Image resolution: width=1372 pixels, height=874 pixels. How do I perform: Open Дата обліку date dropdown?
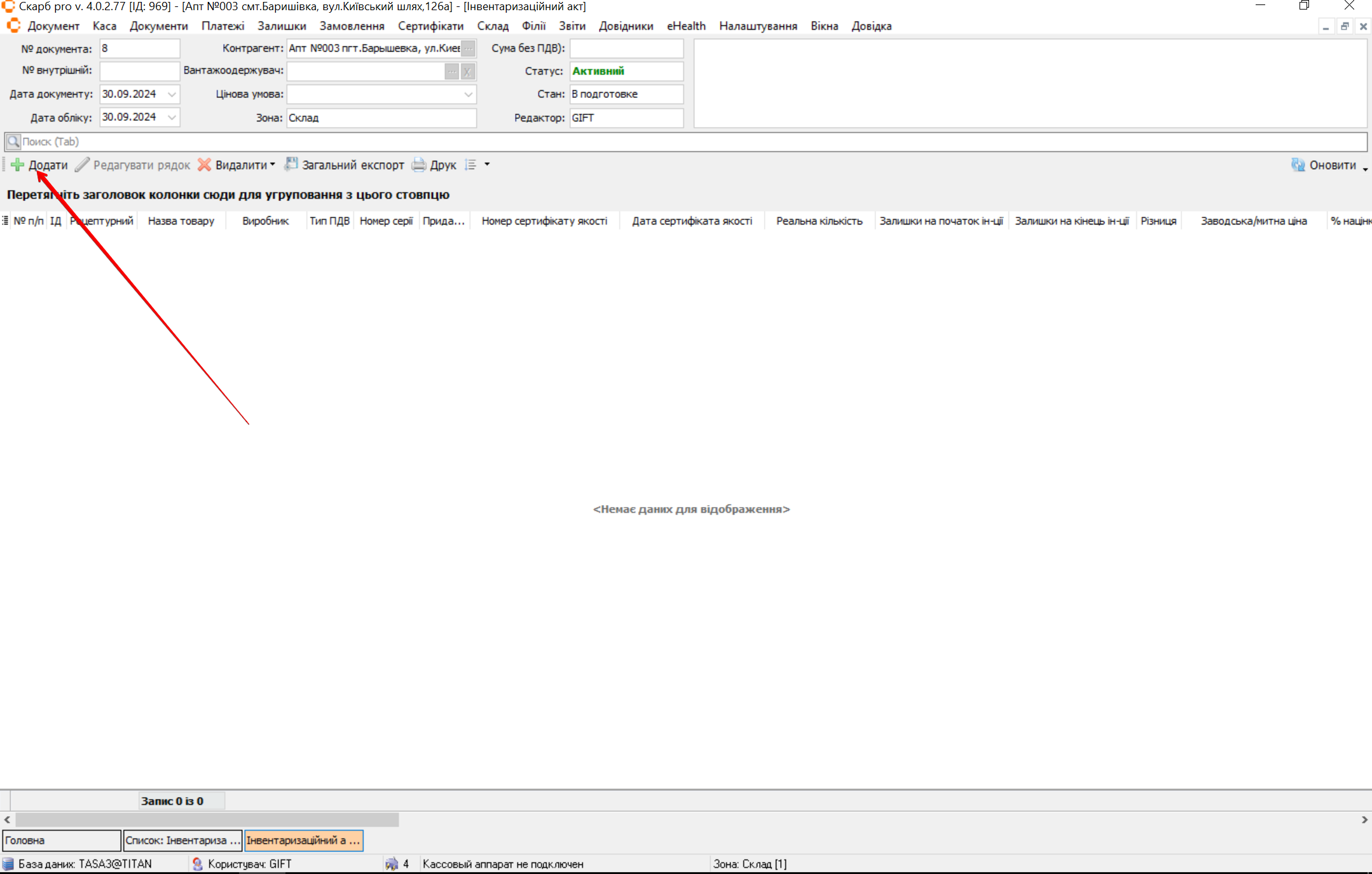172,117
